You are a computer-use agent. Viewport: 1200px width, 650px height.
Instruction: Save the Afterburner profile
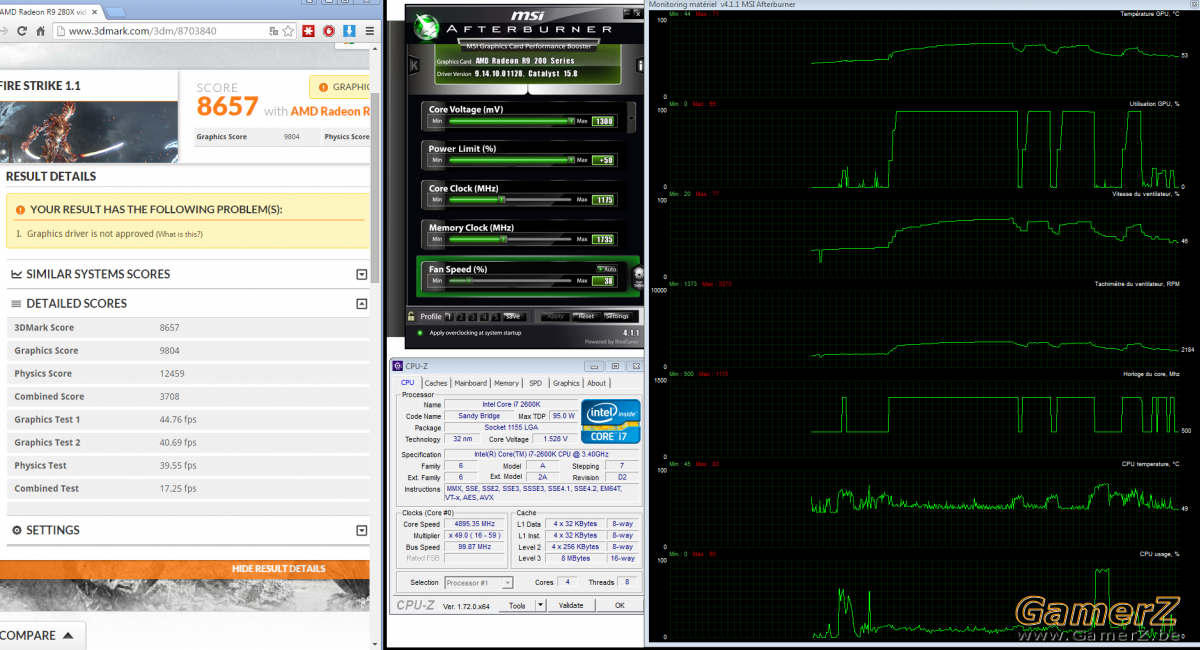tap(513, 316)
